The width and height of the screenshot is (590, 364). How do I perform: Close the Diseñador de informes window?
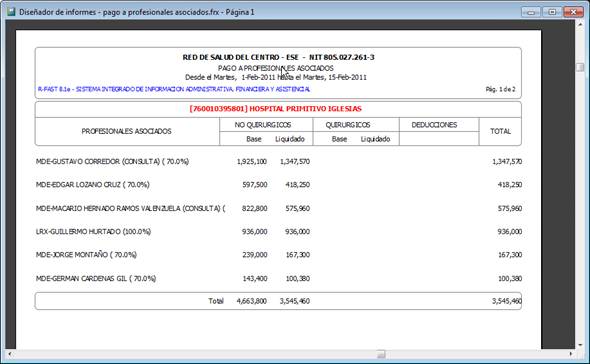(573, 12)
